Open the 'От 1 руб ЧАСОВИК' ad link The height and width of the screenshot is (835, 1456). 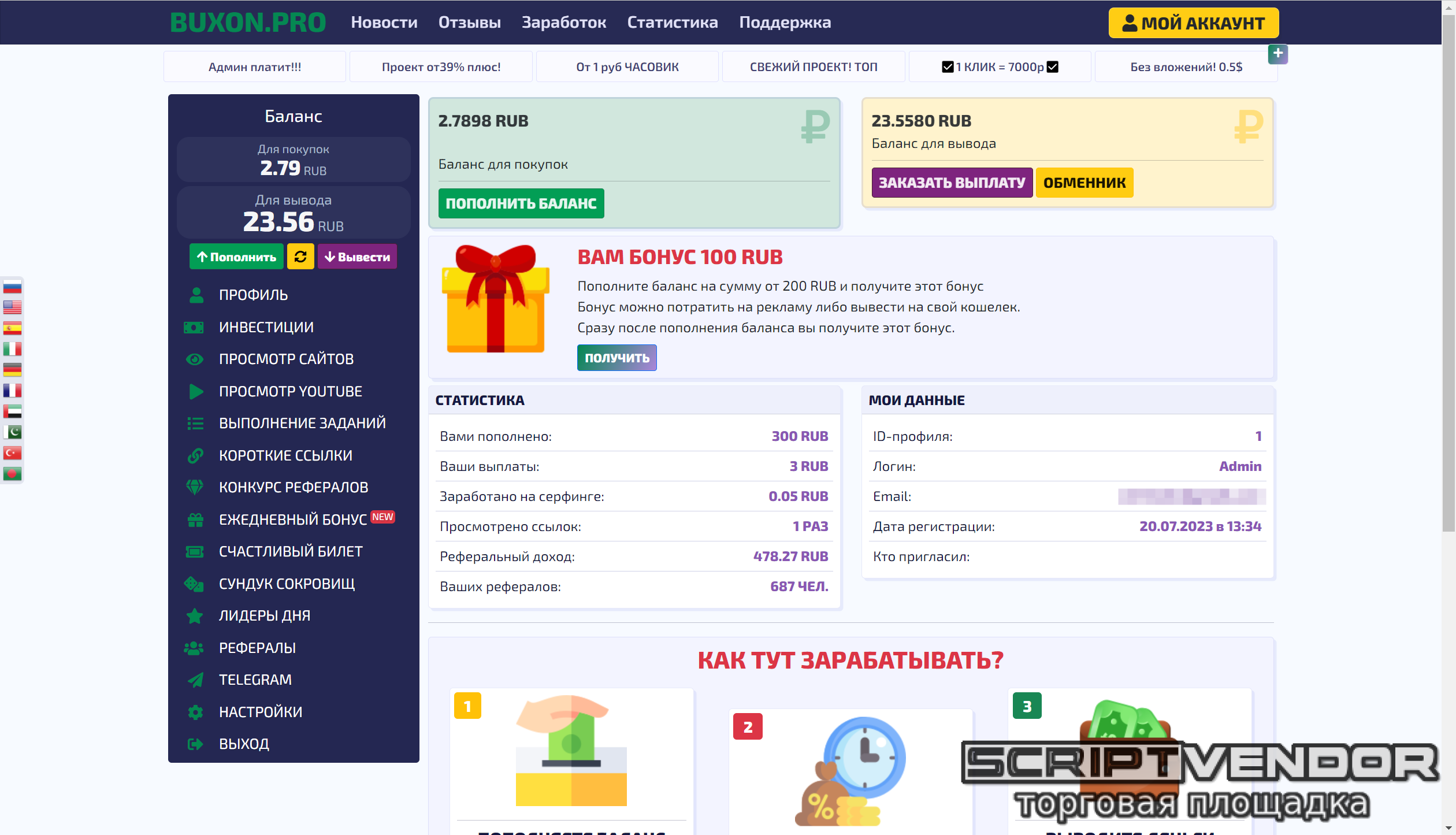[x=627, y=66]
